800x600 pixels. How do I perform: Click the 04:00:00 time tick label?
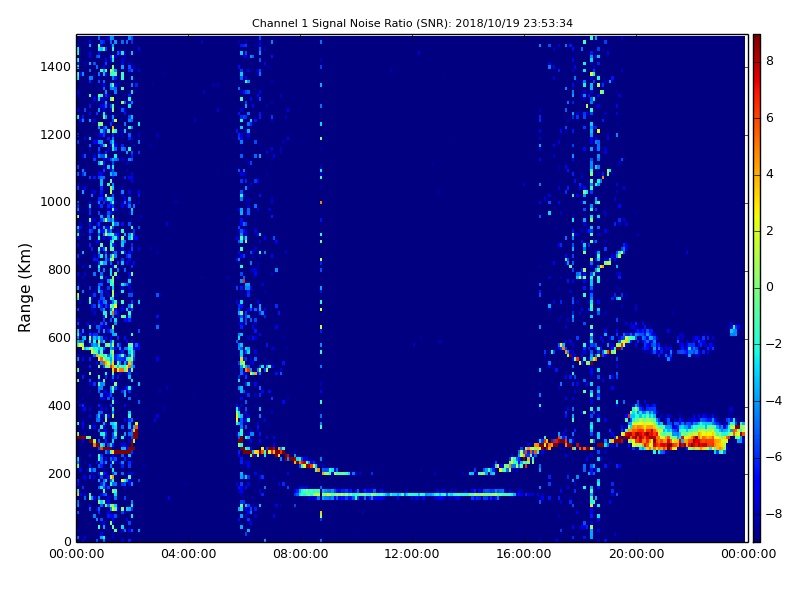(189, 554)
